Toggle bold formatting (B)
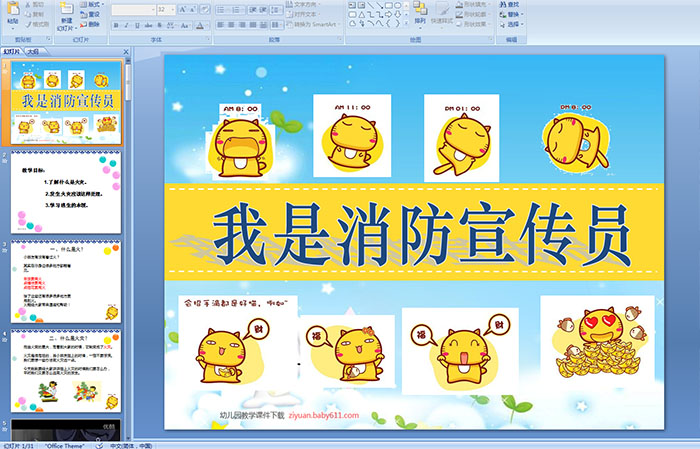The image size is (700, 449). click(114, 24)
